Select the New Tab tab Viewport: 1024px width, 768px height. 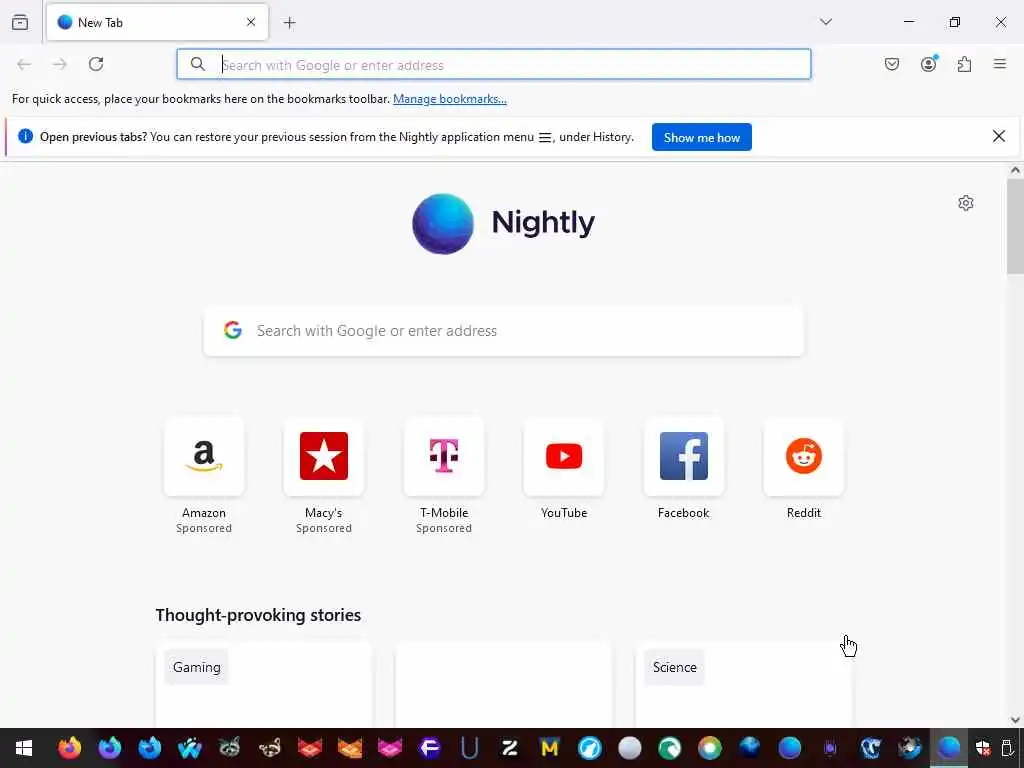point(157,22)
